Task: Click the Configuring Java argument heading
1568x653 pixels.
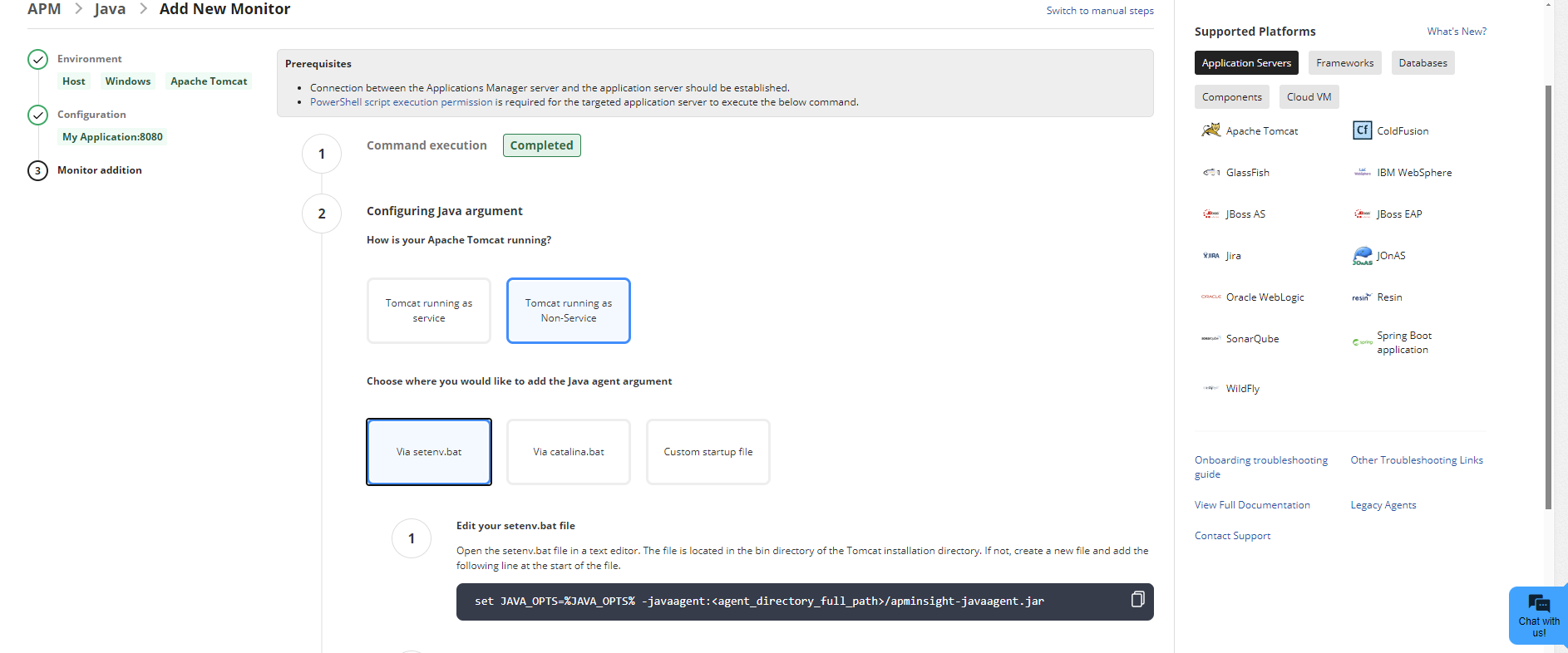Action: (x=445, y=211)
